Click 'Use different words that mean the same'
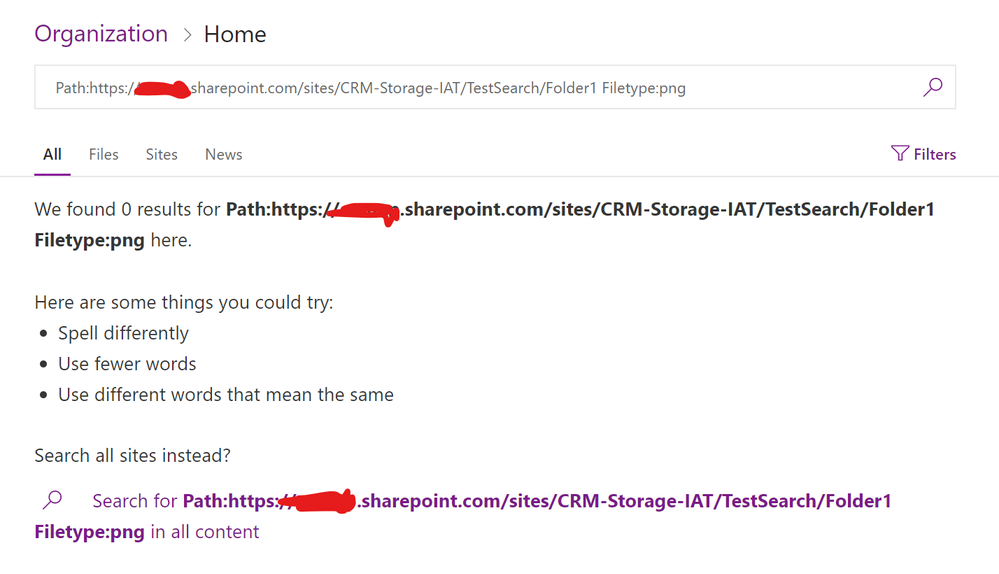999x574 pixels. point(226,394)
